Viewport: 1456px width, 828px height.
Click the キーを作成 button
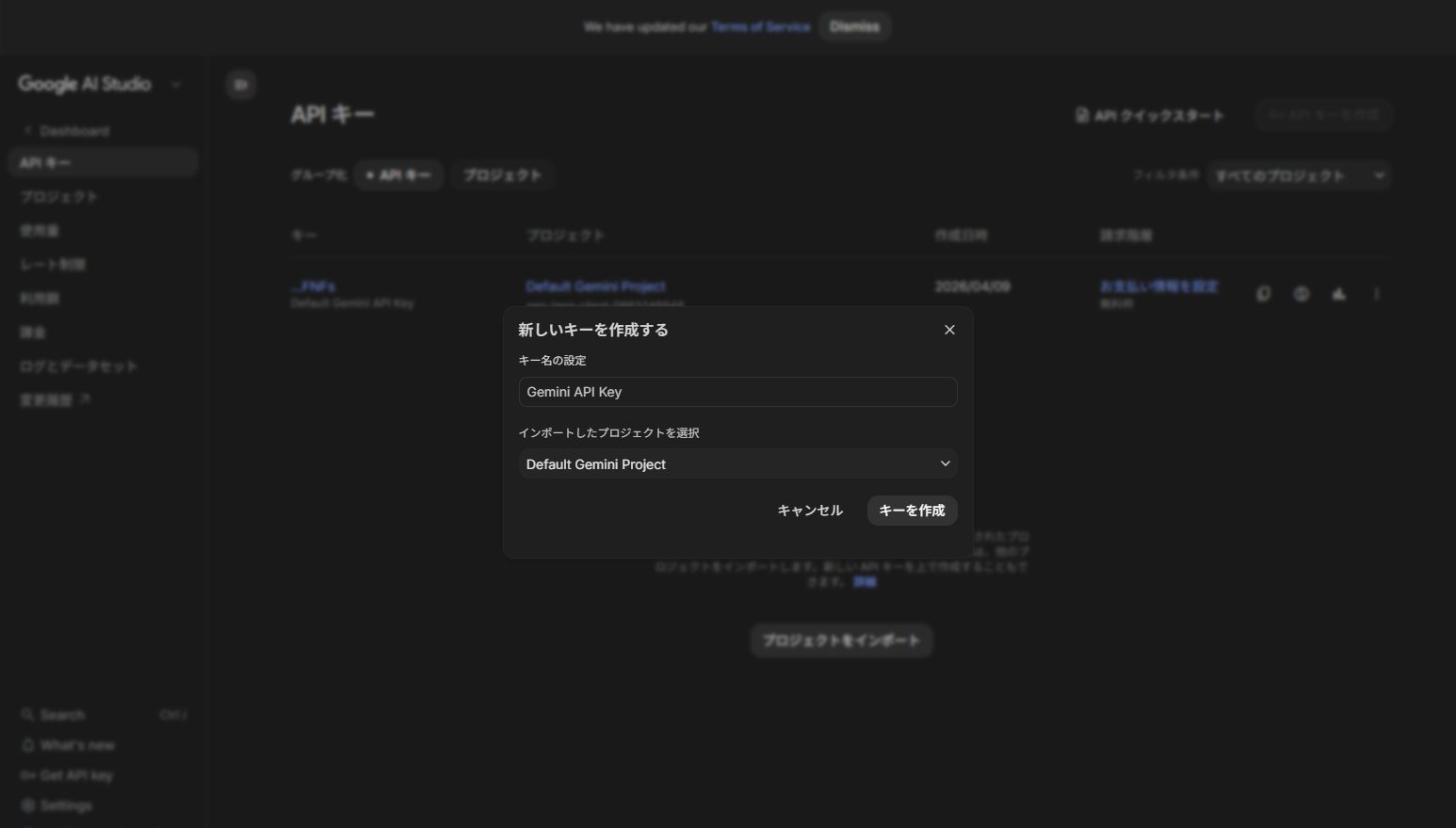(911, 510)
